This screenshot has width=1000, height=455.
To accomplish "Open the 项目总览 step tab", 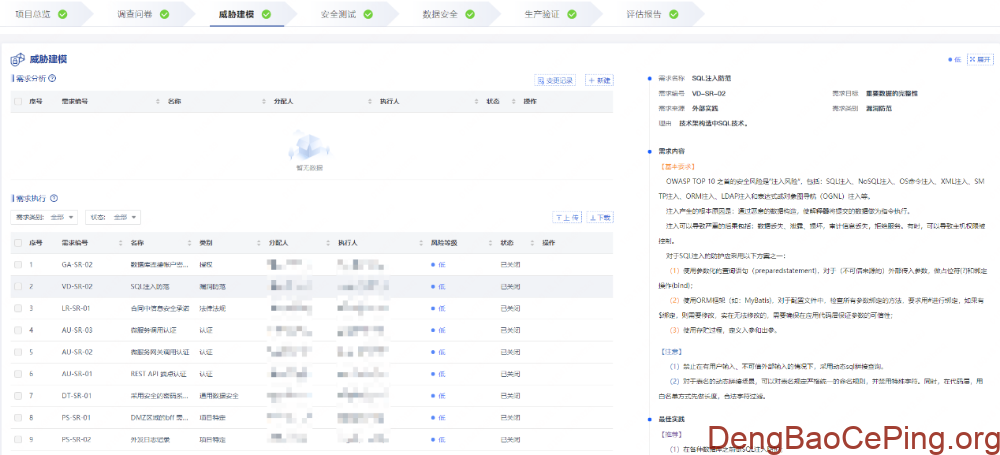I will click(x=41, y=14).
